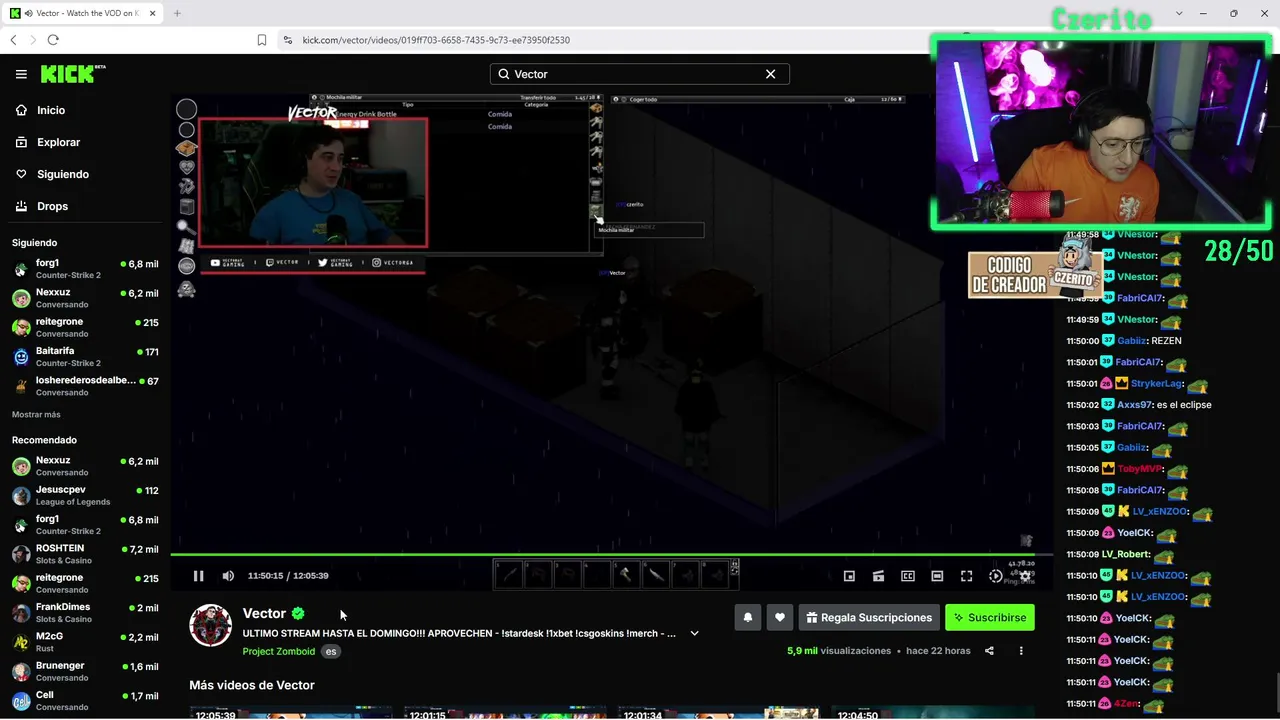The width and height of the screenshot is (1280, 720).
Task: Open the Kick hamburger menu
Action: point(21,74)
